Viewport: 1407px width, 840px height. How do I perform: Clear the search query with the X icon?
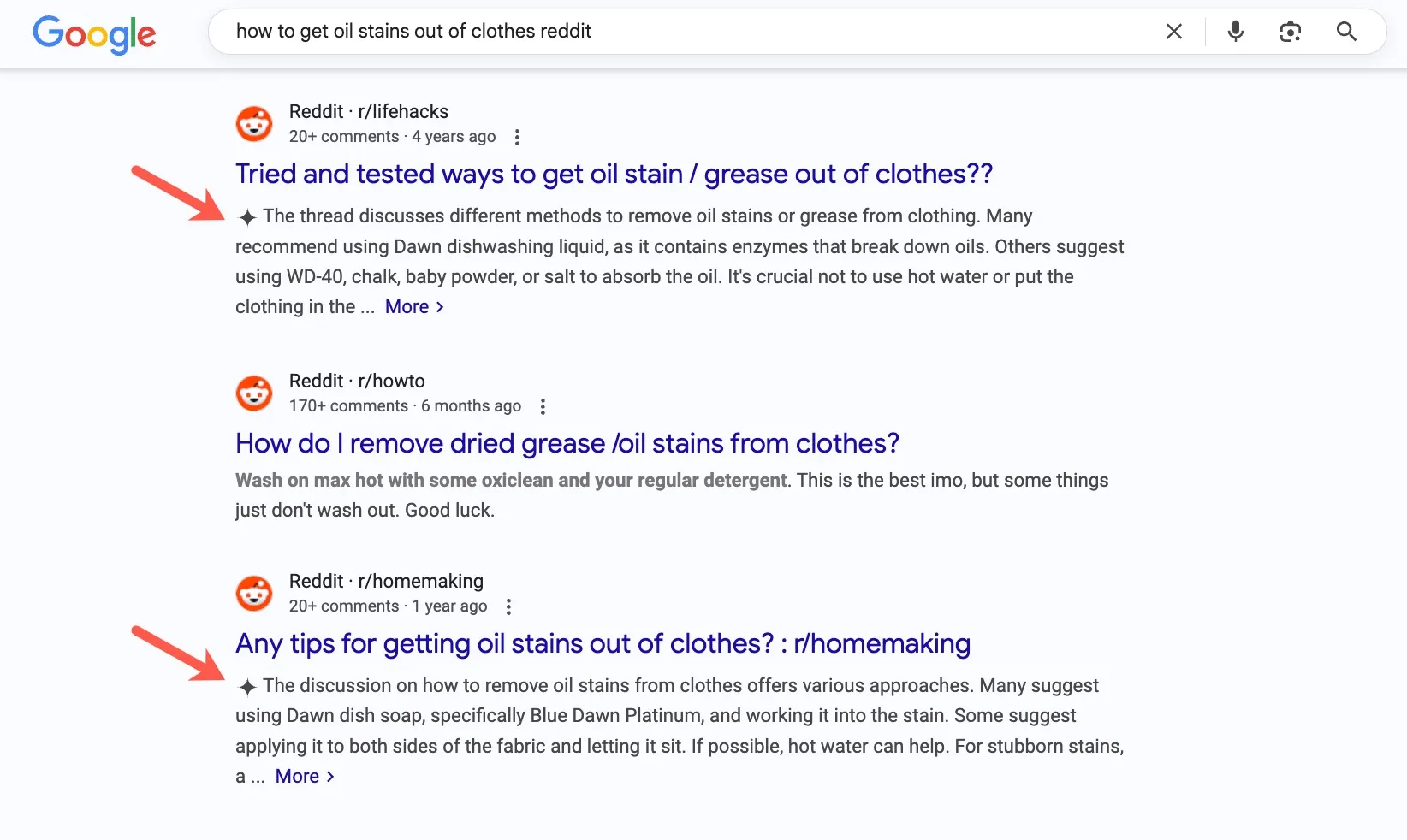[x=1174, y=32]
